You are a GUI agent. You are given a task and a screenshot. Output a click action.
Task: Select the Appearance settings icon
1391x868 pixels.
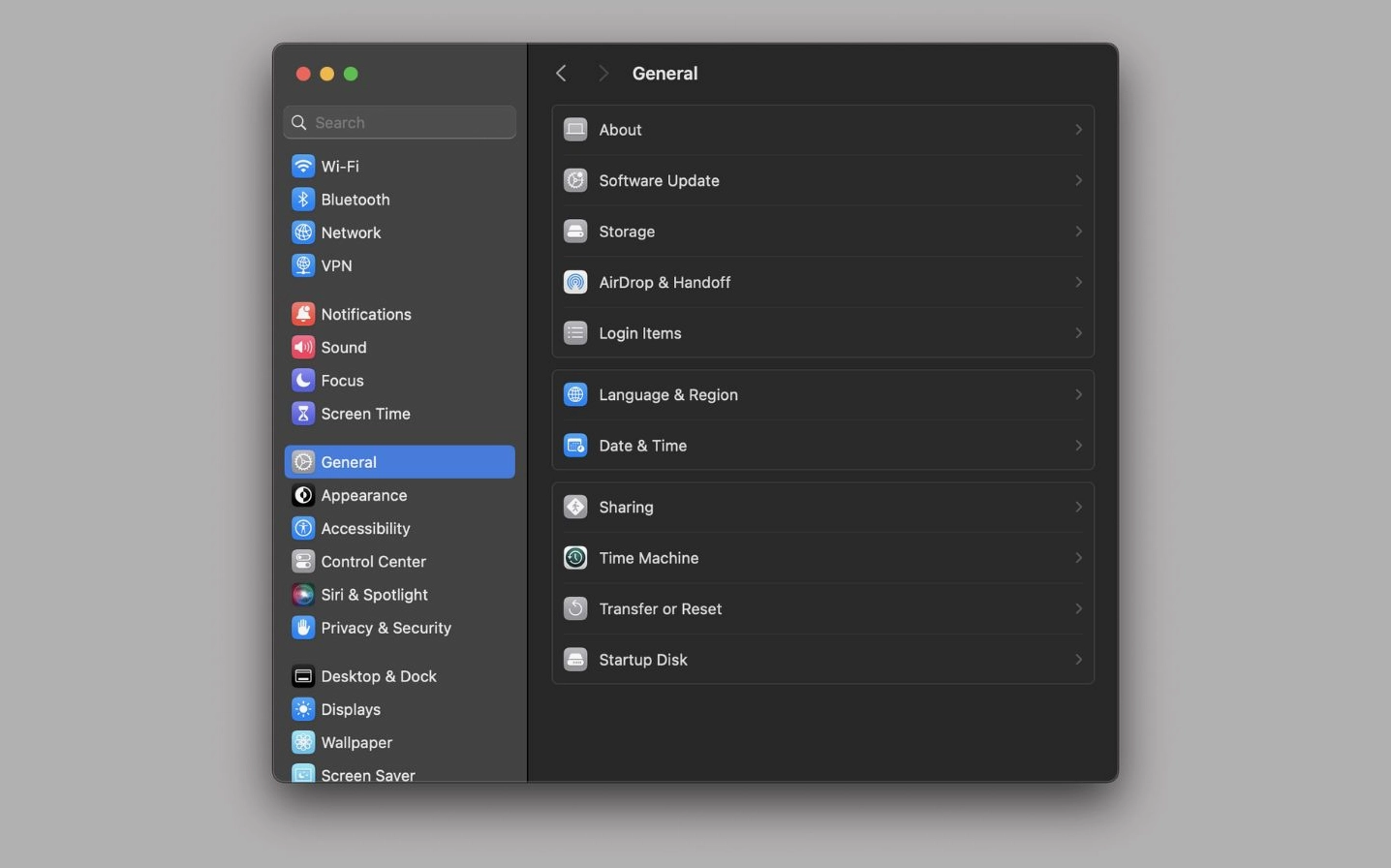coord(303,495)
